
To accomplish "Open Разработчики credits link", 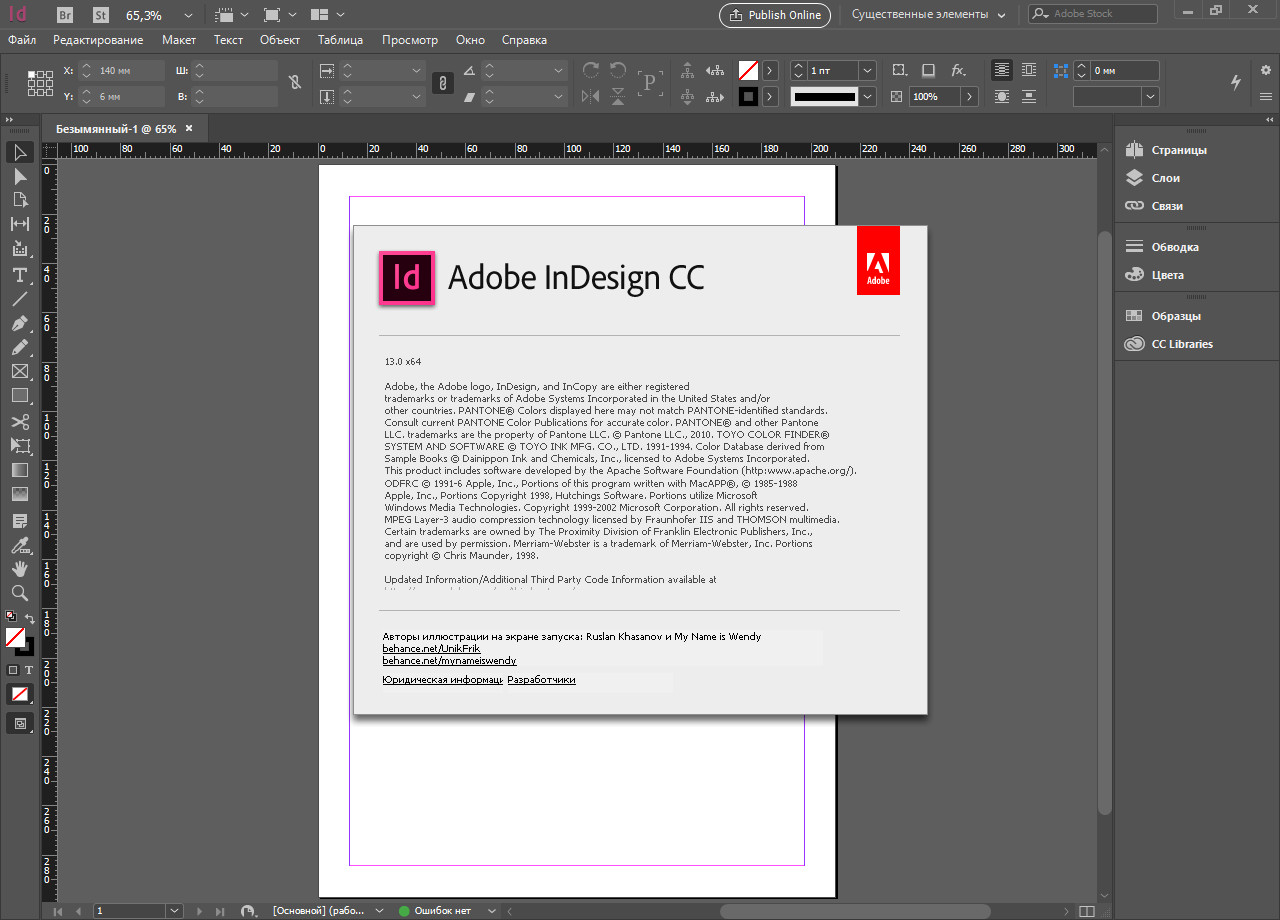I will [x=541, y=680].
